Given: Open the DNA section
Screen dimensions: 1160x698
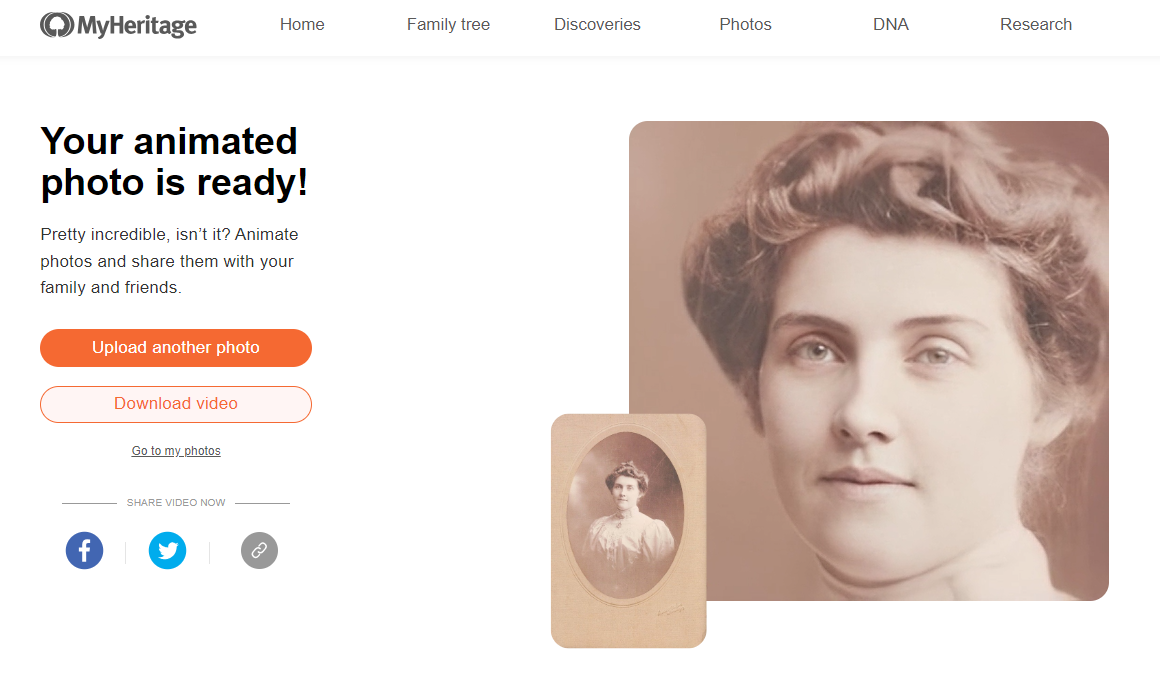Looking at the screenshot, I should 890,25.
